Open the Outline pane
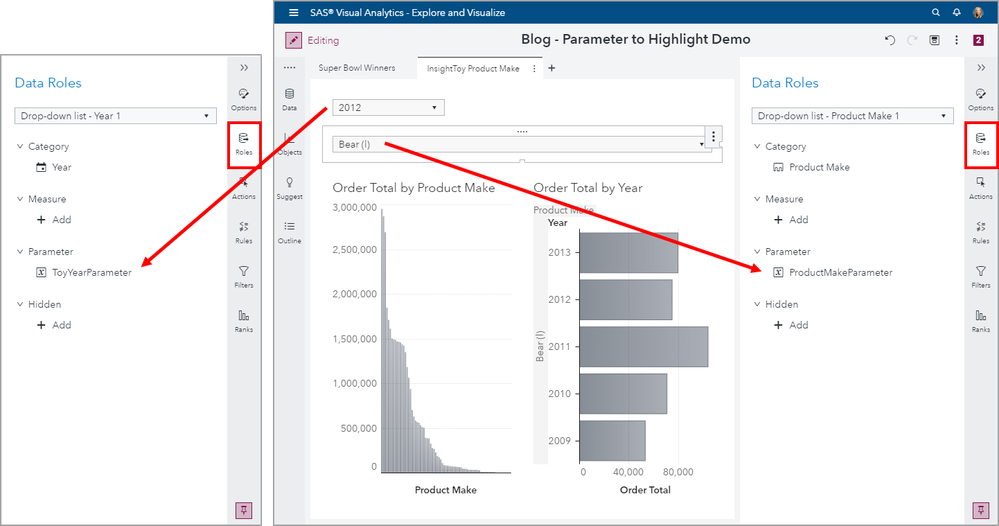This screenshot has height=526, width=999. coord(289,233)
